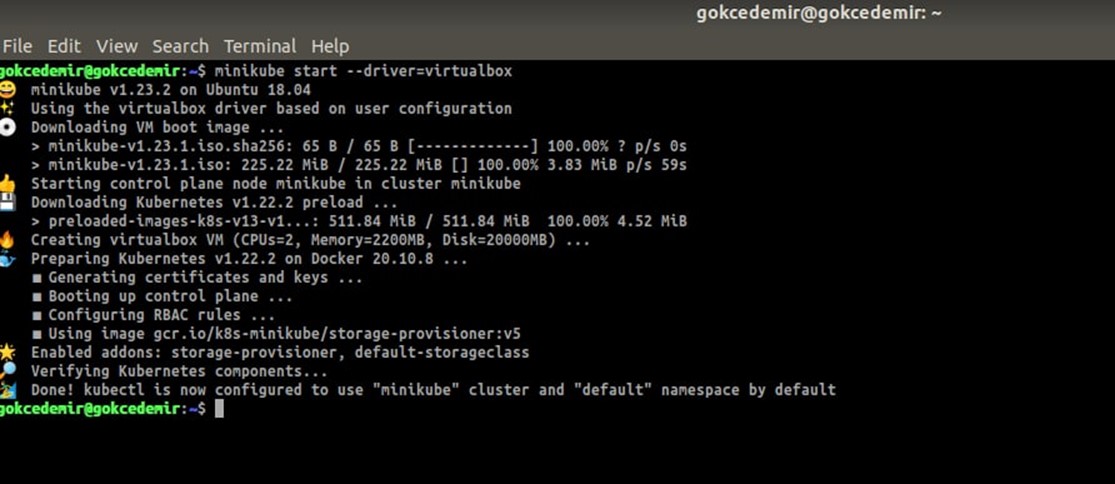Open the Edit menu
Viewport: 1115px width, 484px height.
tap(64, 46)
